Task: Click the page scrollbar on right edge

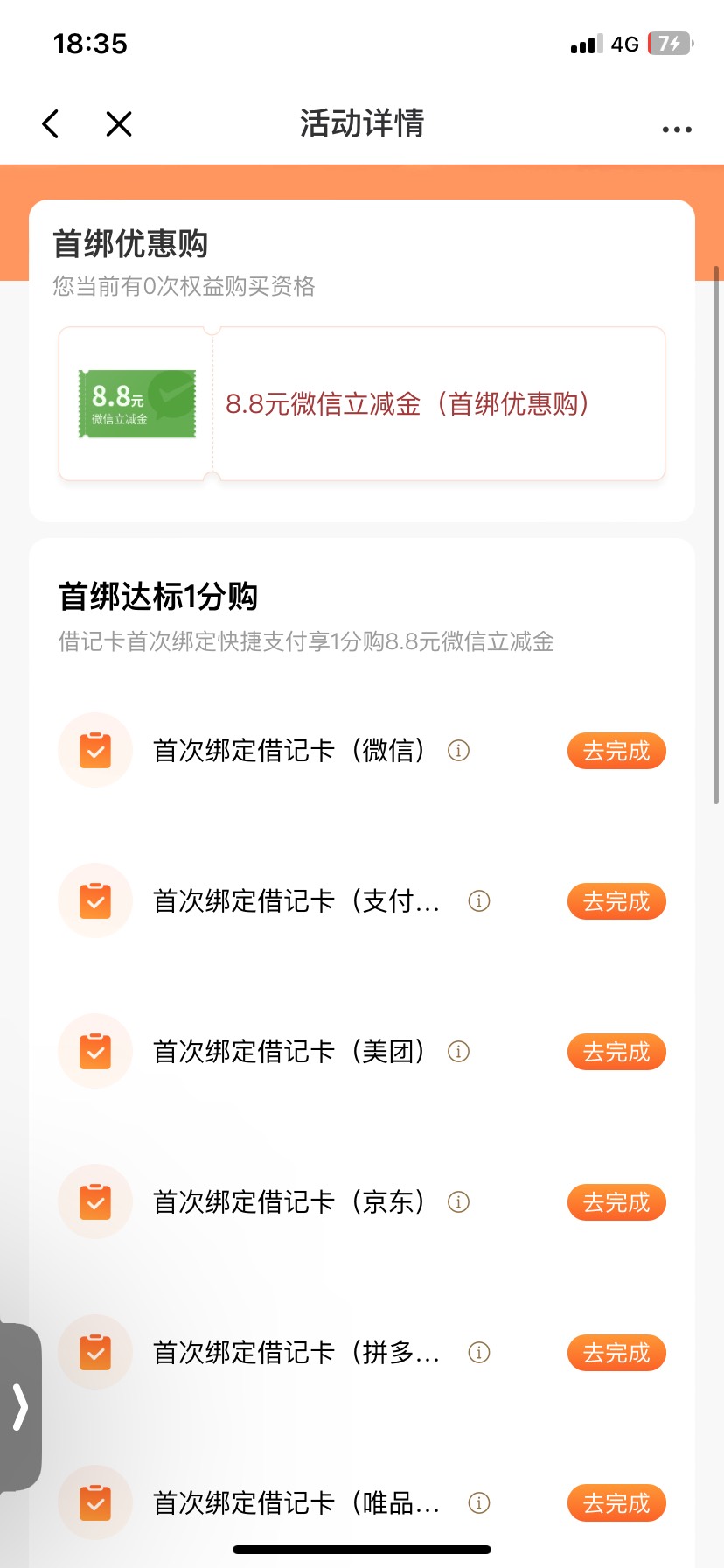Action: (716, 535)
